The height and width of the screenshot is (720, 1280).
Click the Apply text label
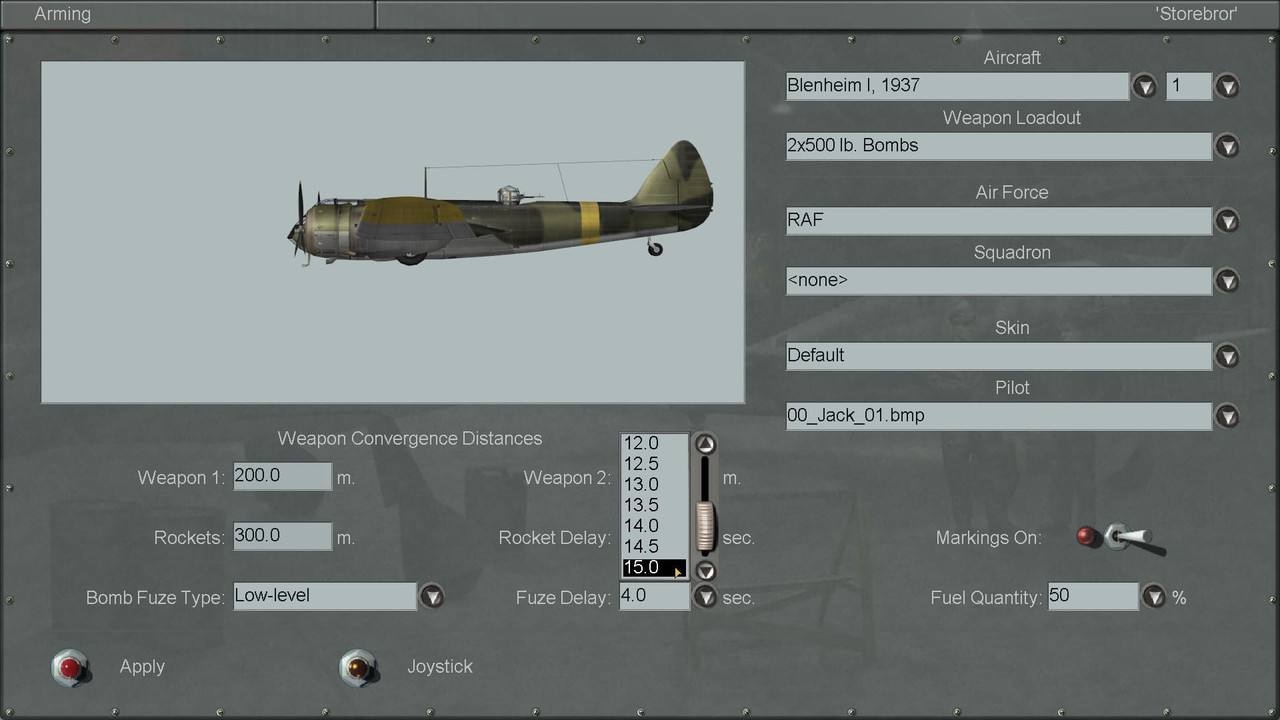[x=142, y=667]
